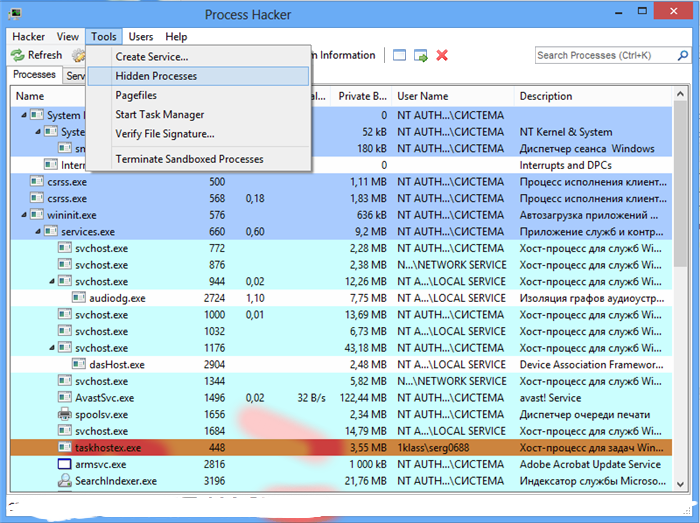700x523 pixels.
Task: Click the vertical scrollbar thumb of process list
Action: [x=680, y=184]
